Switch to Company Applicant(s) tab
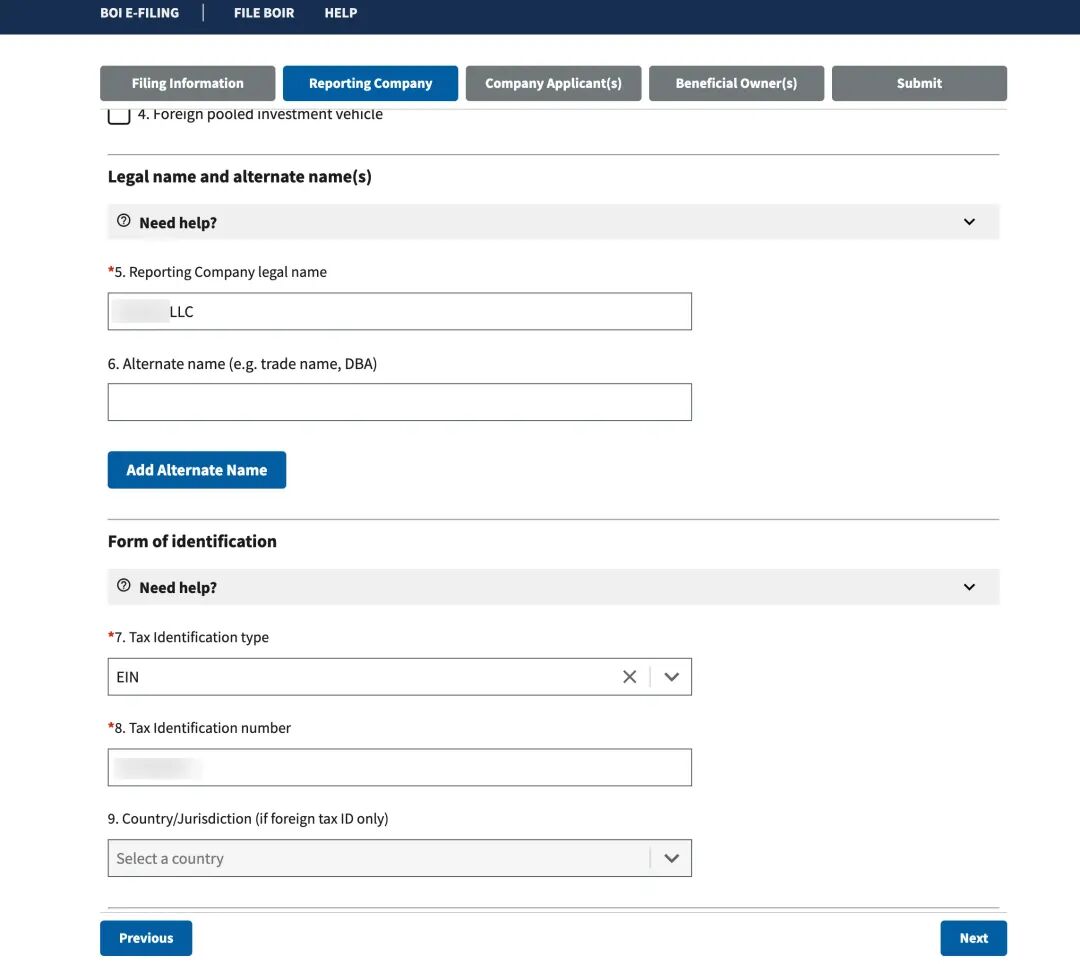1080x964 pixels. pyautogui.click(x=553, y=83)
